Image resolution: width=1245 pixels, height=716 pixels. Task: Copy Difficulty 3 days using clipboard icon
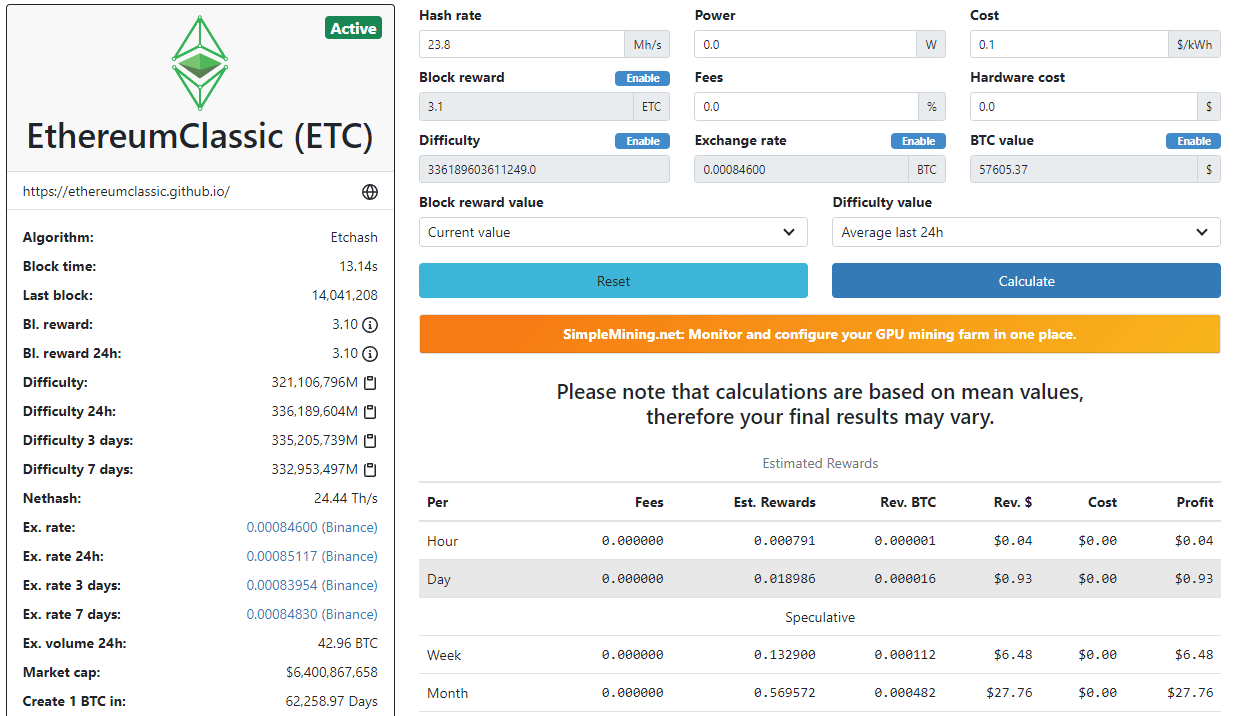pos(370,441)
